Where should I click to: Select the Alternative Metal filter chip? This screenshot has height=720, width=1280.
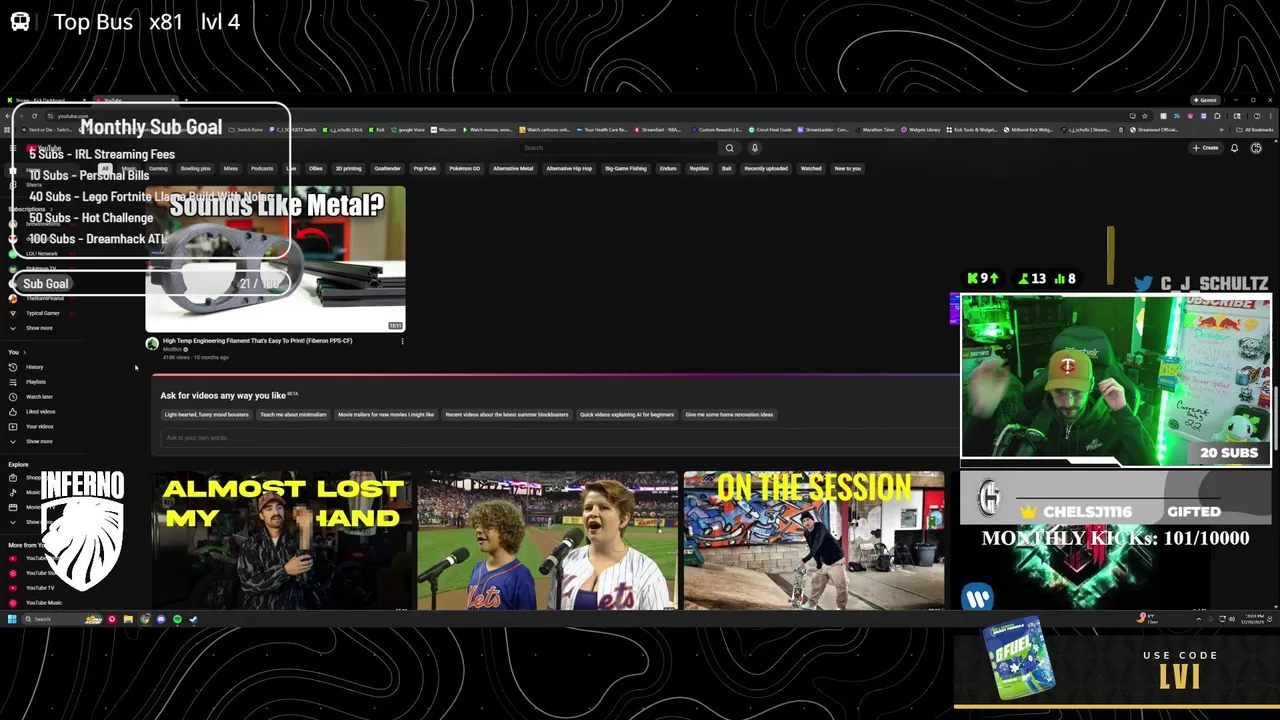pyautogui.click(x=513, y=169)
